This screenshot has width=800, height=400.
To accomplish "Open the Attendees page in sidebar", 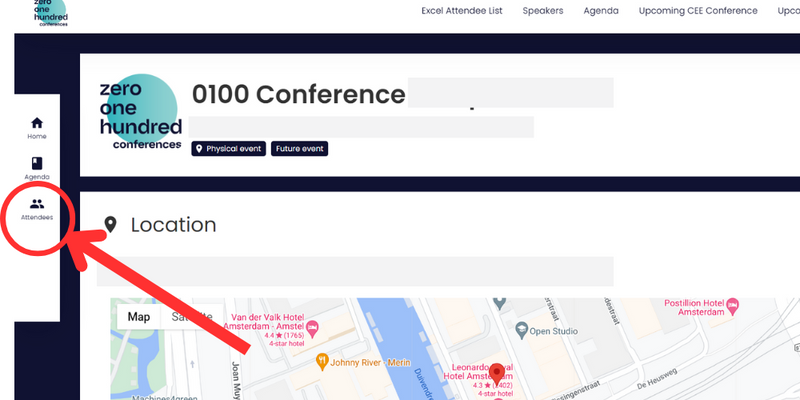I will tap(37, 209).
